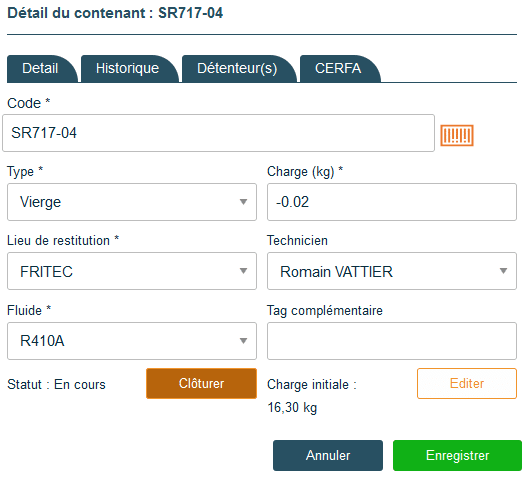
Task: Click the orange barcode scan icon
Action: click(x=457, y=135)
